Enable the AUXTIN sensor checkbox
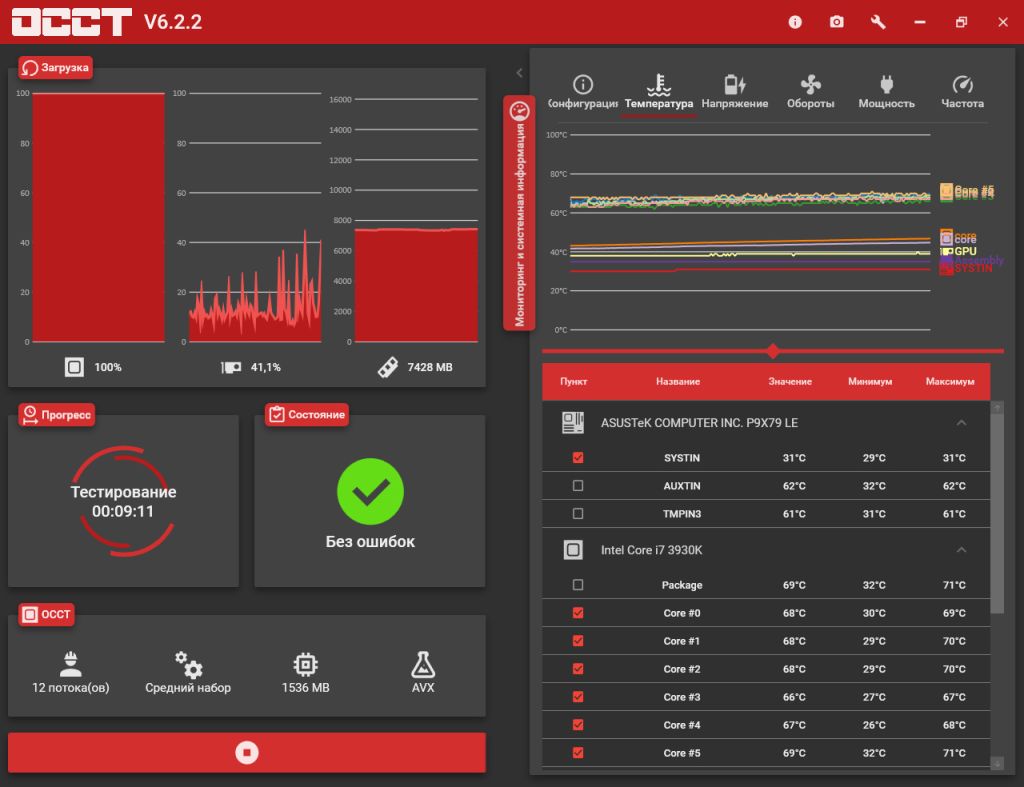The image size is (1024, 787). click(578, 486)
